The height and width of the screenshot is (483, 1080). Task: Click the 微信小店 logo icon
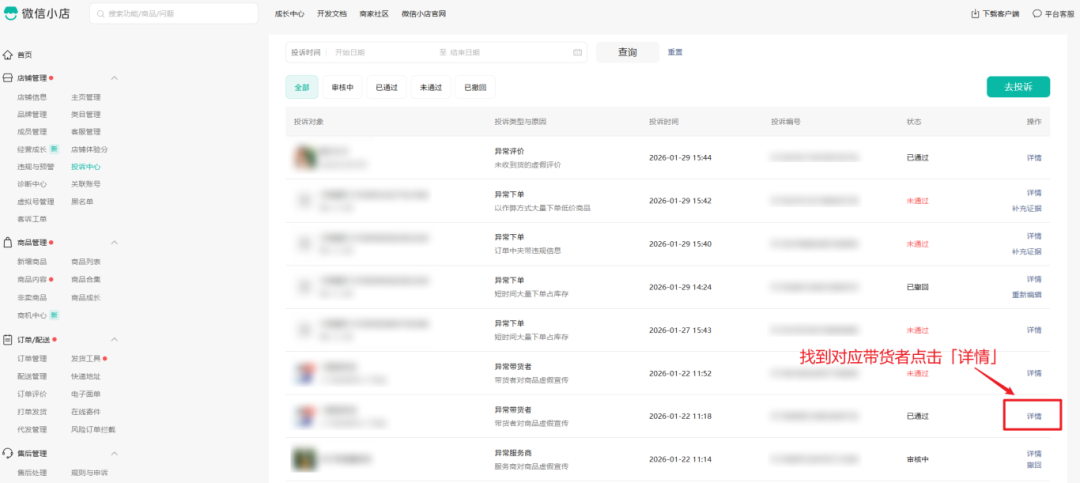[11, 14]
